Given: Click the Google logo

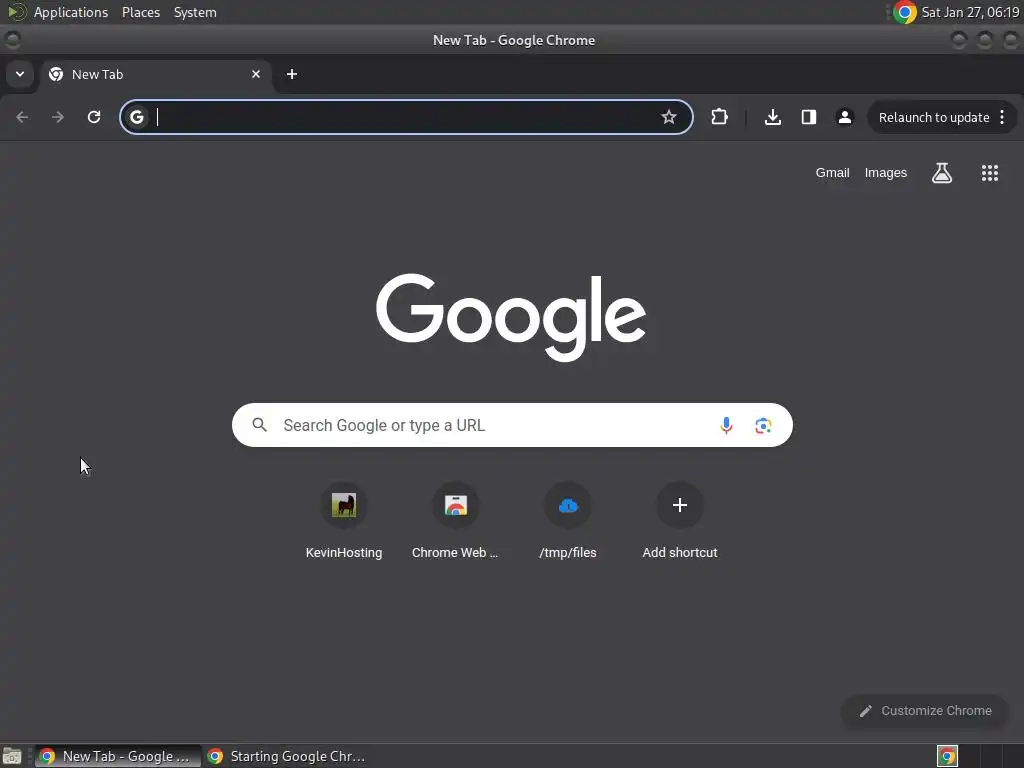Looking at the screenshot, I should click(x=511, y=317).
